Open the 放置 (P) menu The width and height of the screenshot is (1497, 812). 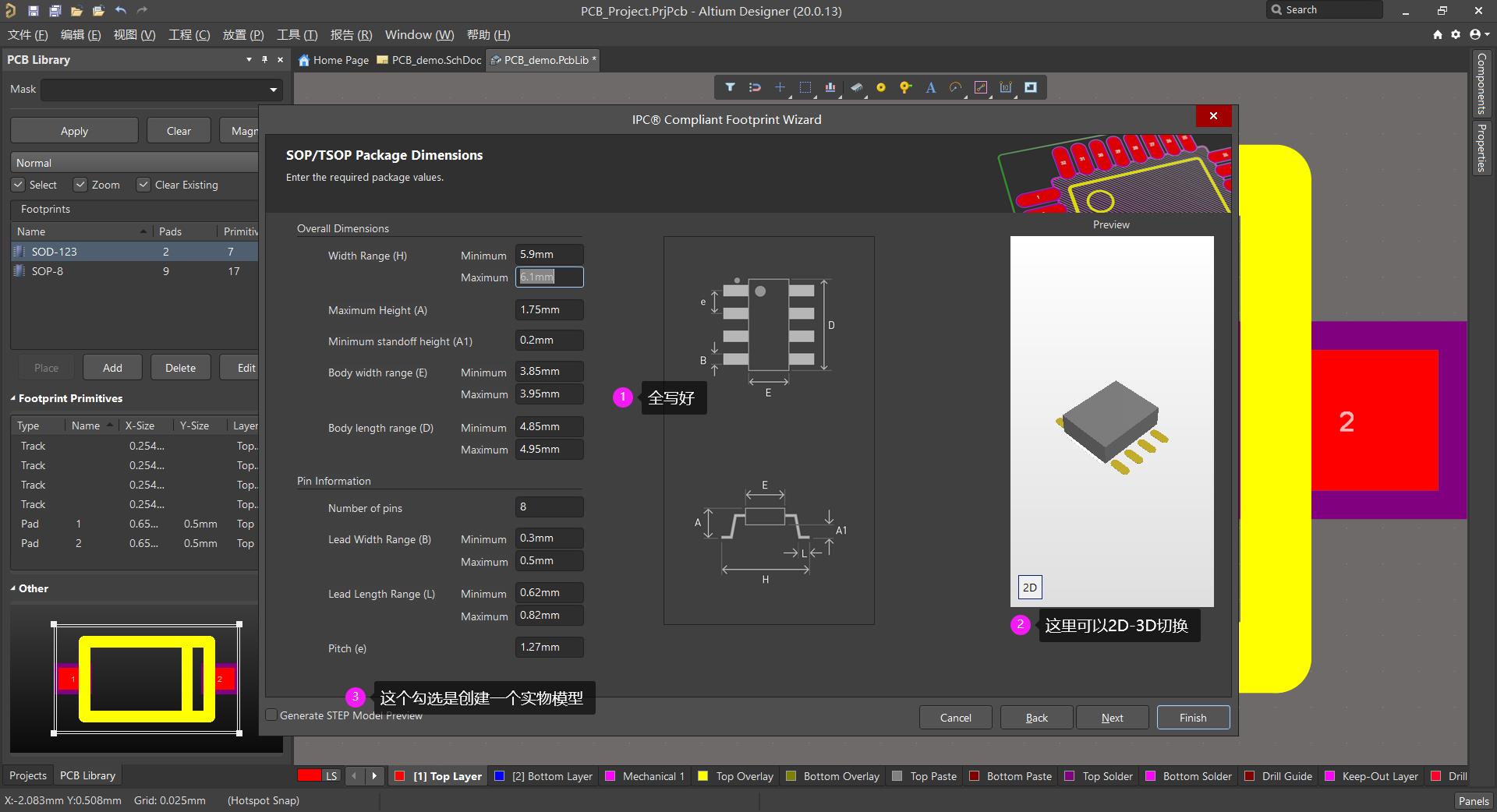point(243,34)
